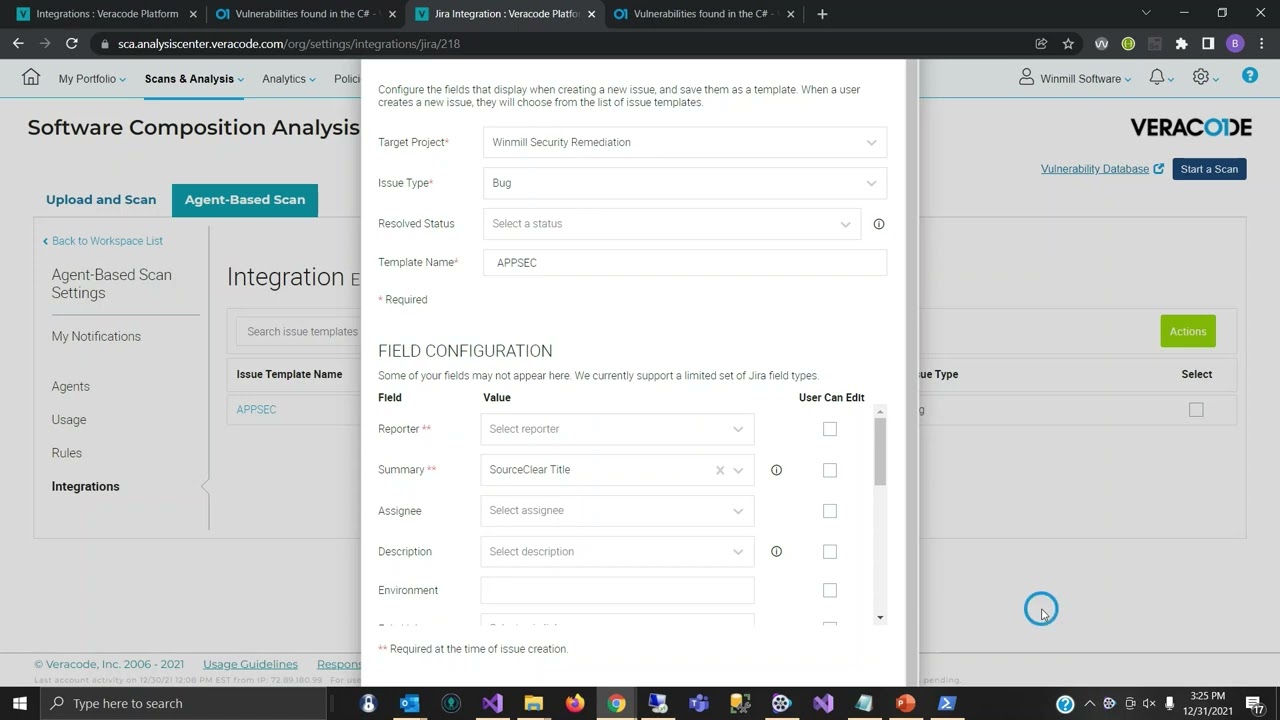Go back in browser history

click(18, 44)
